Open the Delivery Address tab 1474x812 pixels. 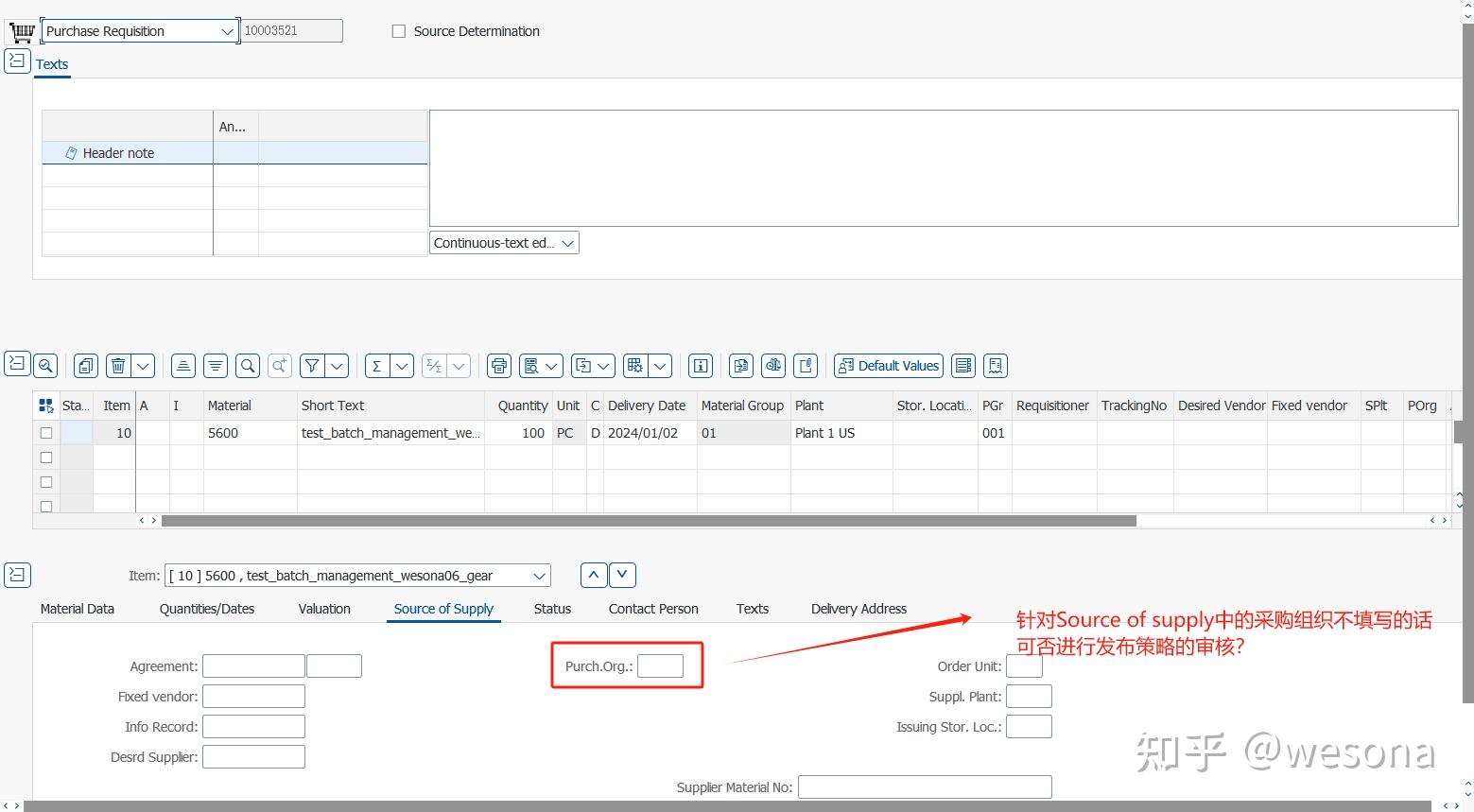pos(858,609)
